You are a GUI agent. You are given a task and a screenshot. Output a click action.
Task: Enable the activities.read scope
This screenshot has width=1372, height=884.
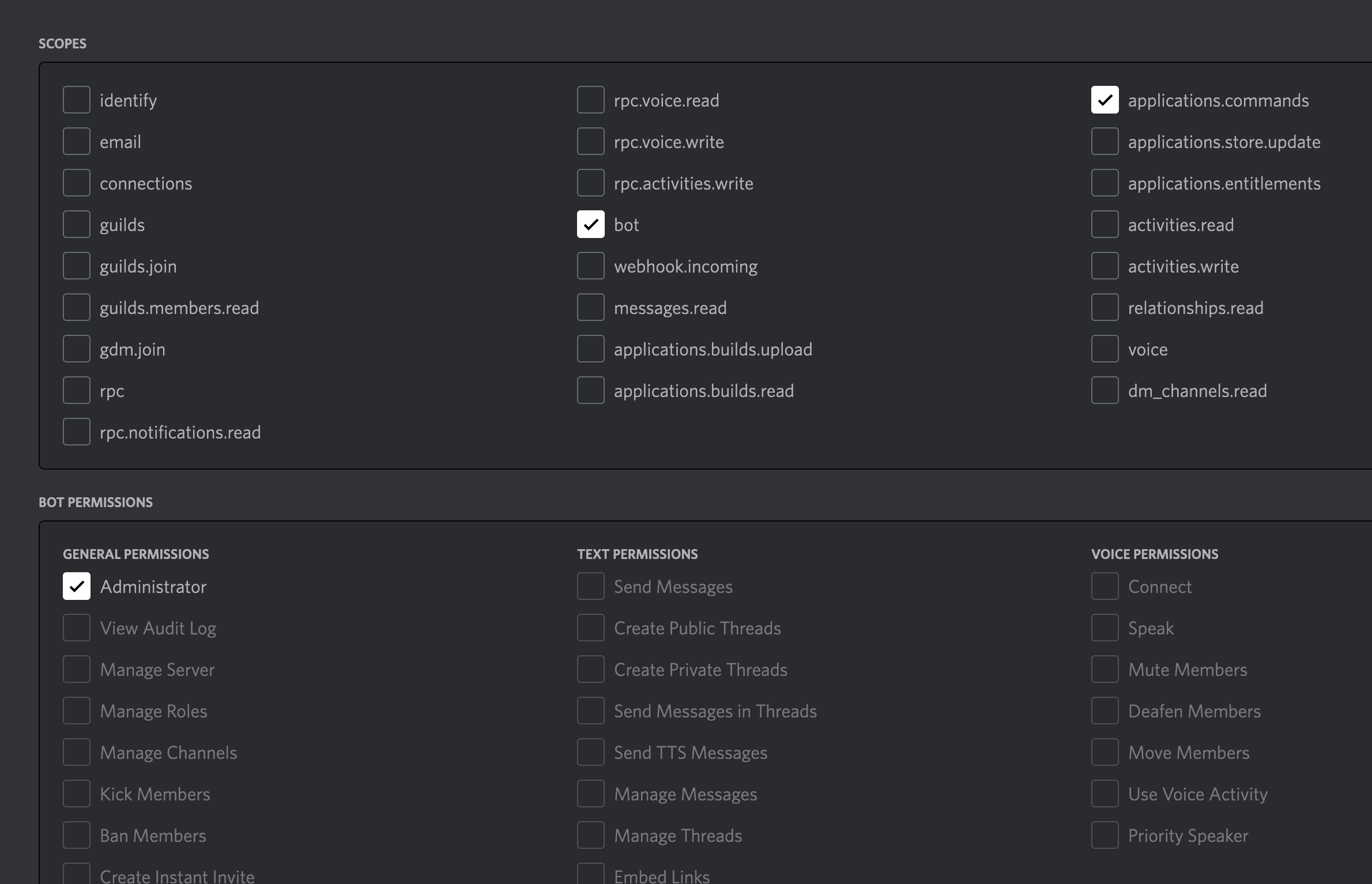1105,225
